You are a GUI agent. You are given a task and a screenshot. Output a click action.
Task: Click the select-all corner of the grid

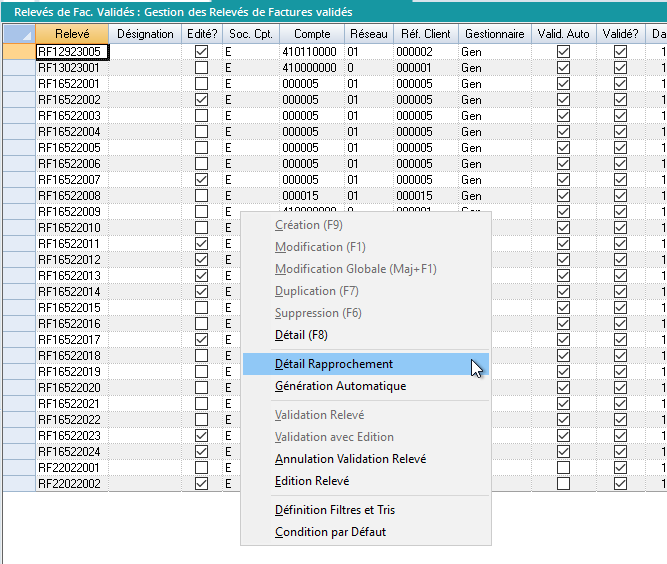click(17, 34)
